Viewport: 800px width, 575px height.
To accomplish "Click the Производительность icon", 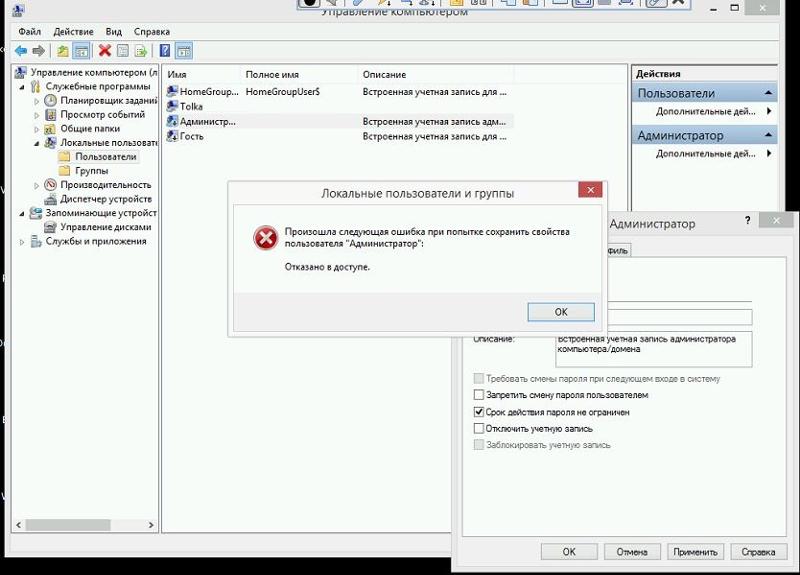I will [50, 185].
